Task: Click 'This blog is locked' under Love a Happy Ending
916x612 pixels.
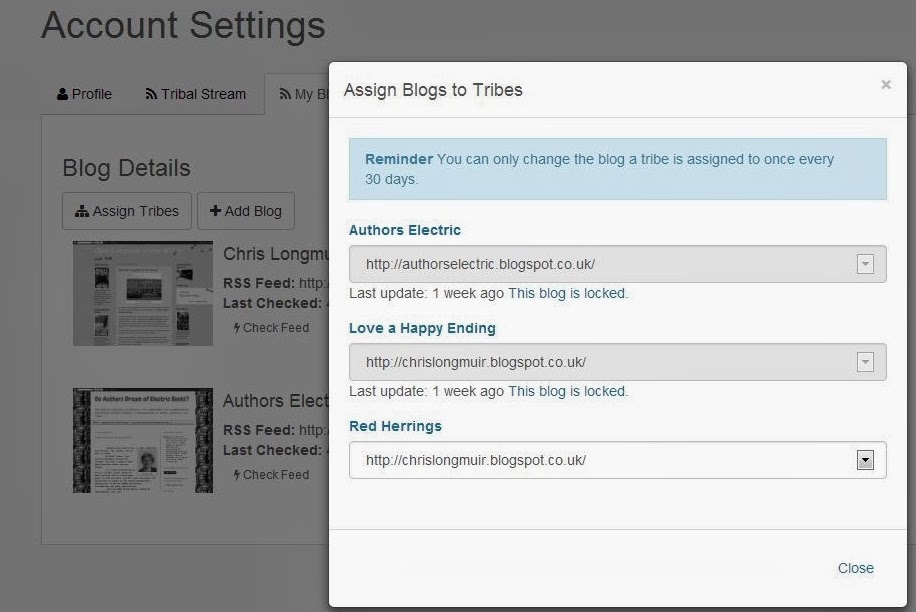Action: click(x=568, y=391)
